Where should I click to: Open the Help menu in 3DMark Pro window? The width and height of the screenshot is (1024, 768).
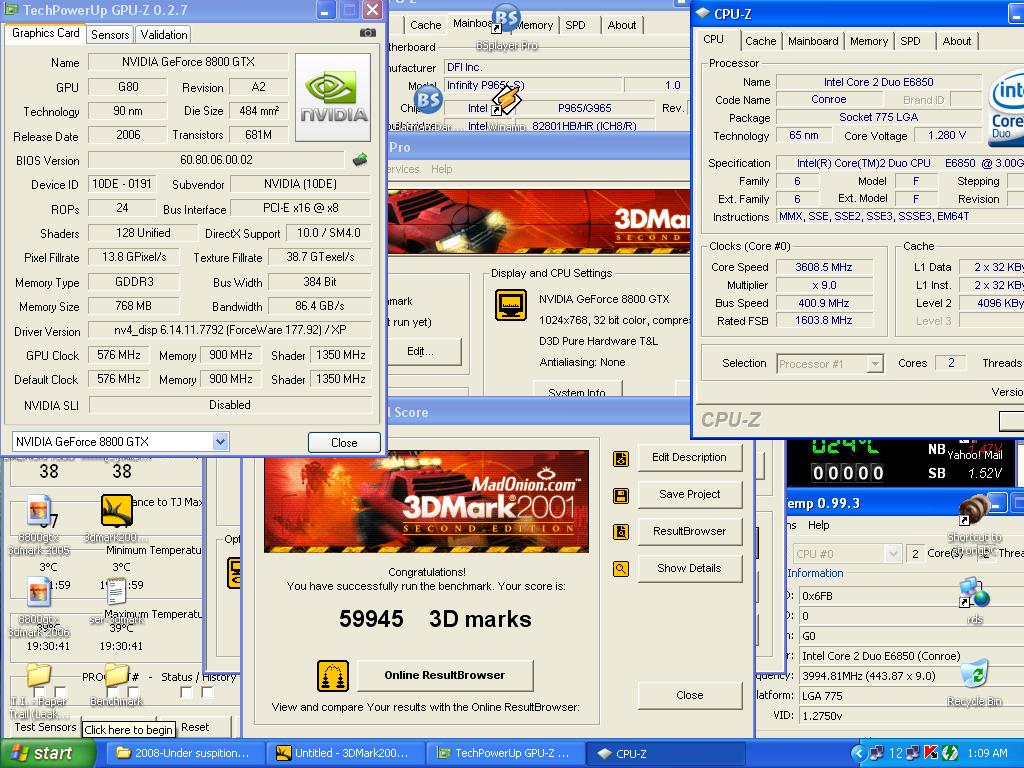click(x=441, y=169)
